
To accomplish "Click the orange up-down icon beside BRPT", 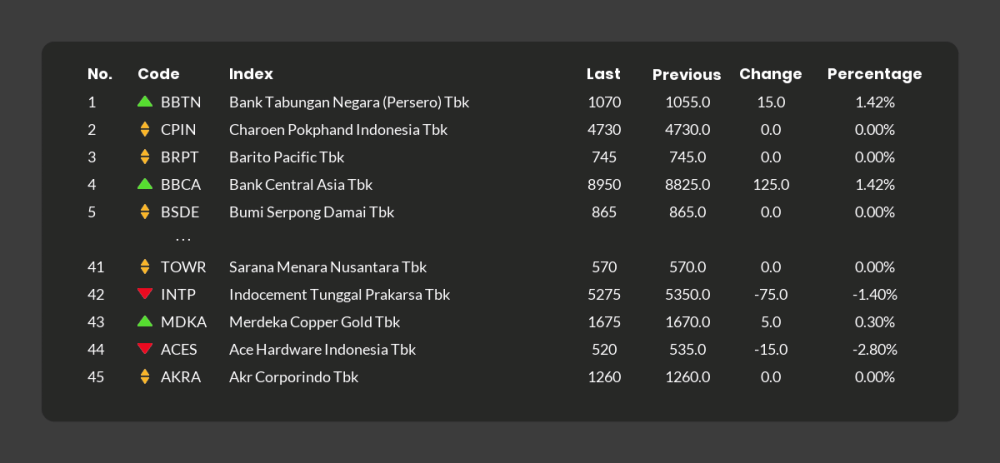I will pyautogui.click(x=145, y=157).
